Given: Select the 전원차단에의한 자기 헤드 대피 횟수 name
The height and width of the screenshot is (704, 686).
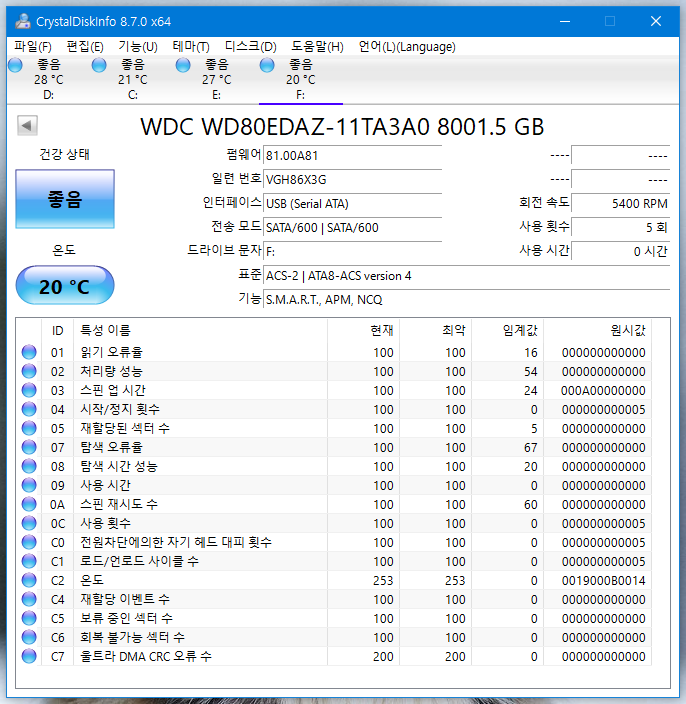Looking at the screenshot, I should [176, 542].
